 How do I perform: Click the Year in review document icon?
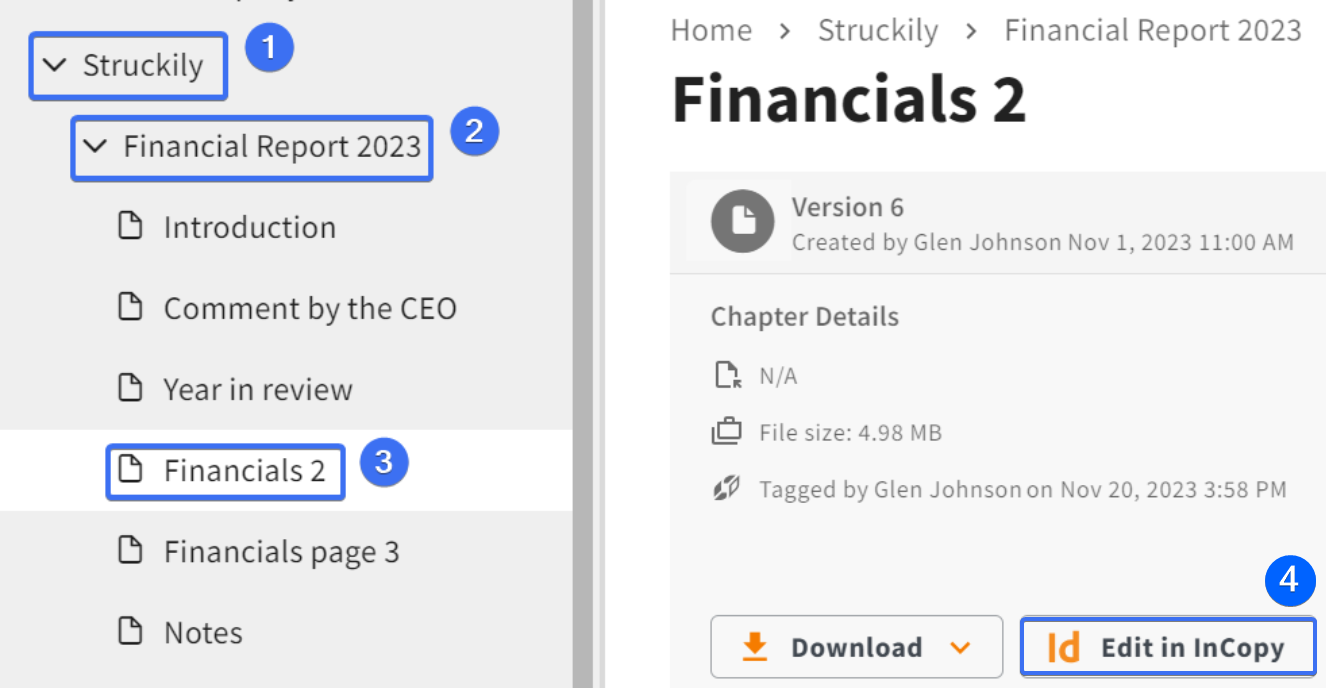pyautogui.click(x=130, y=389)
